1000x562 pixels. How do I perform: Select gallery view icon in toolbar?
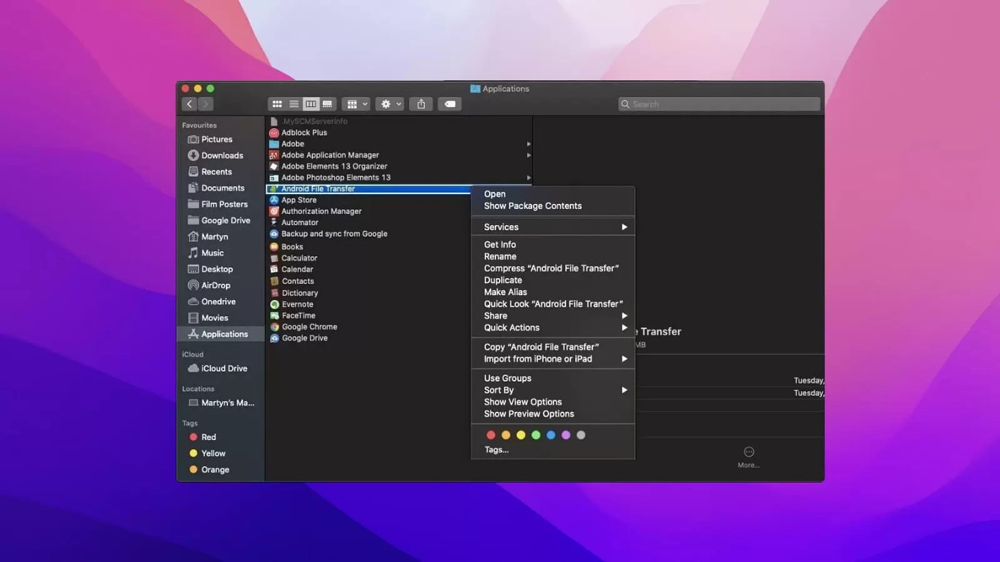point(327,104)
